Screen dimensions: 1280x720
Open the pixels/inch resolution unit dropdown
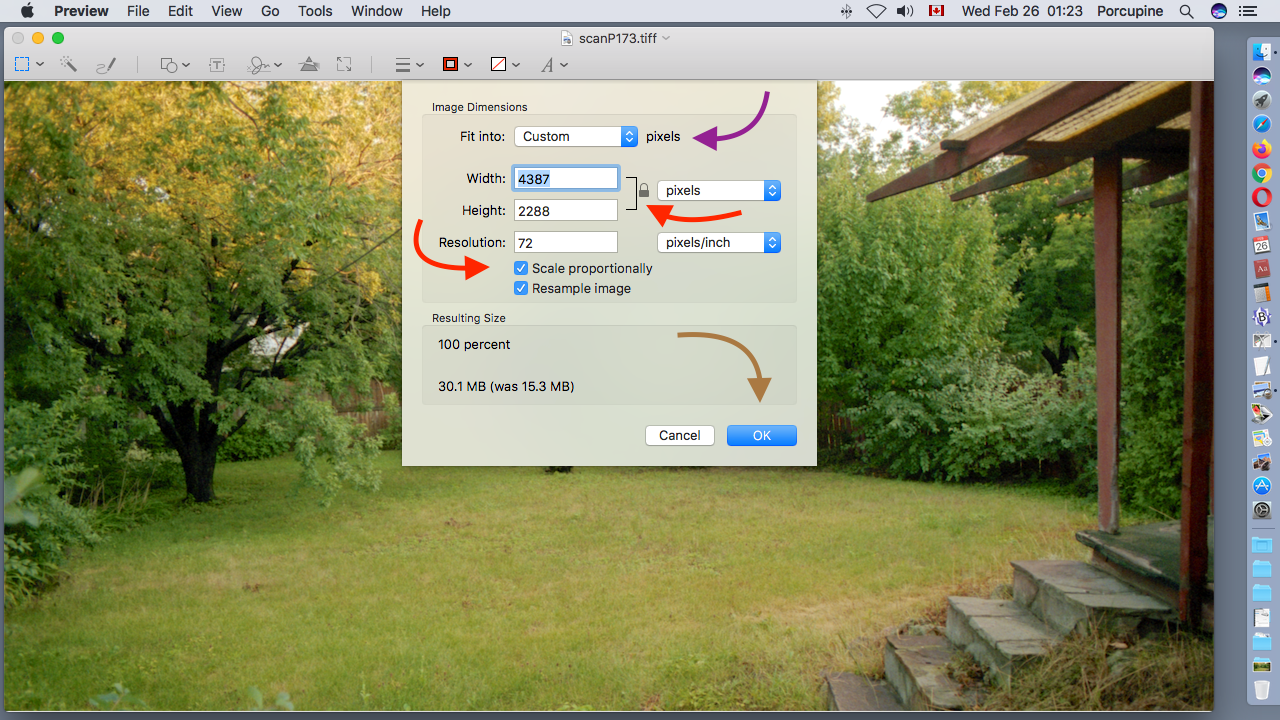(719, 242)
